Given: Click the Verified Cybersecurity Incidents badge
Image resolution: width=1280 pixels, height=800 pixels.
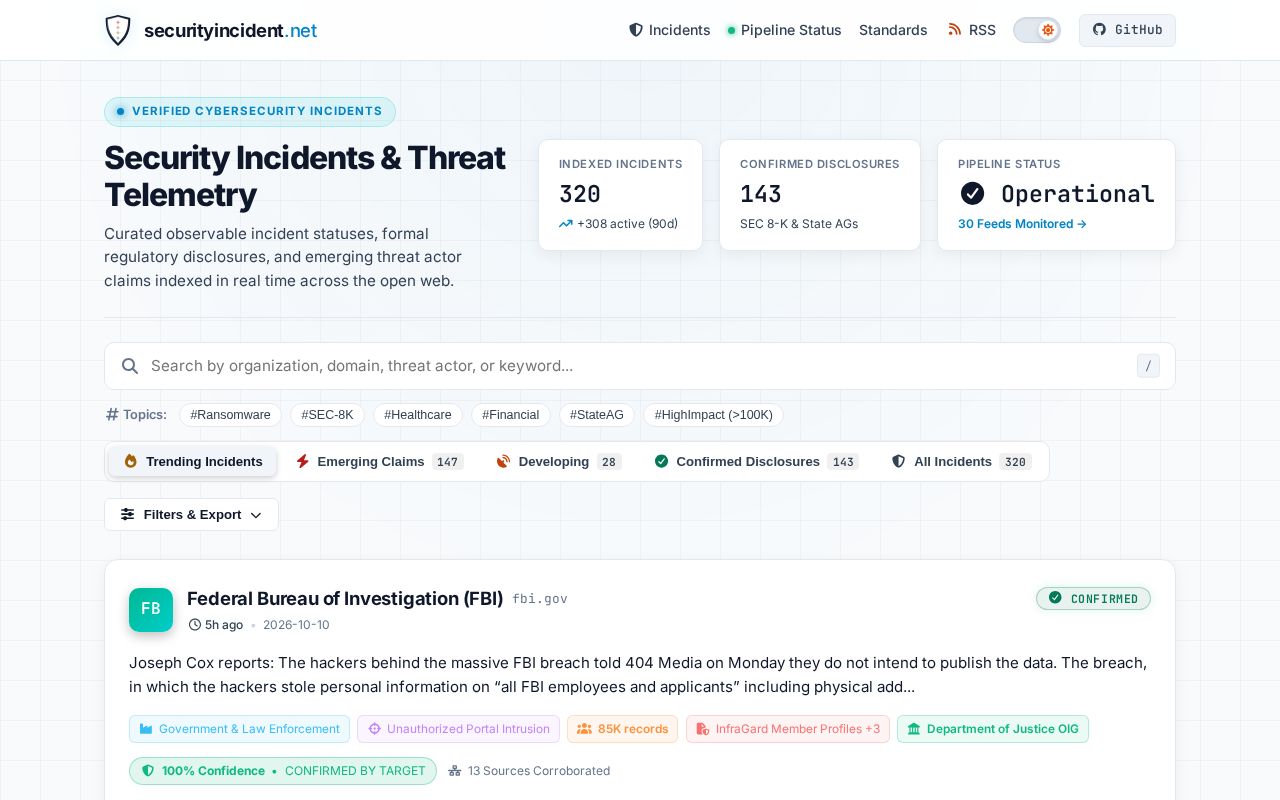Looking at the screenshot, I should coord(250,111).
